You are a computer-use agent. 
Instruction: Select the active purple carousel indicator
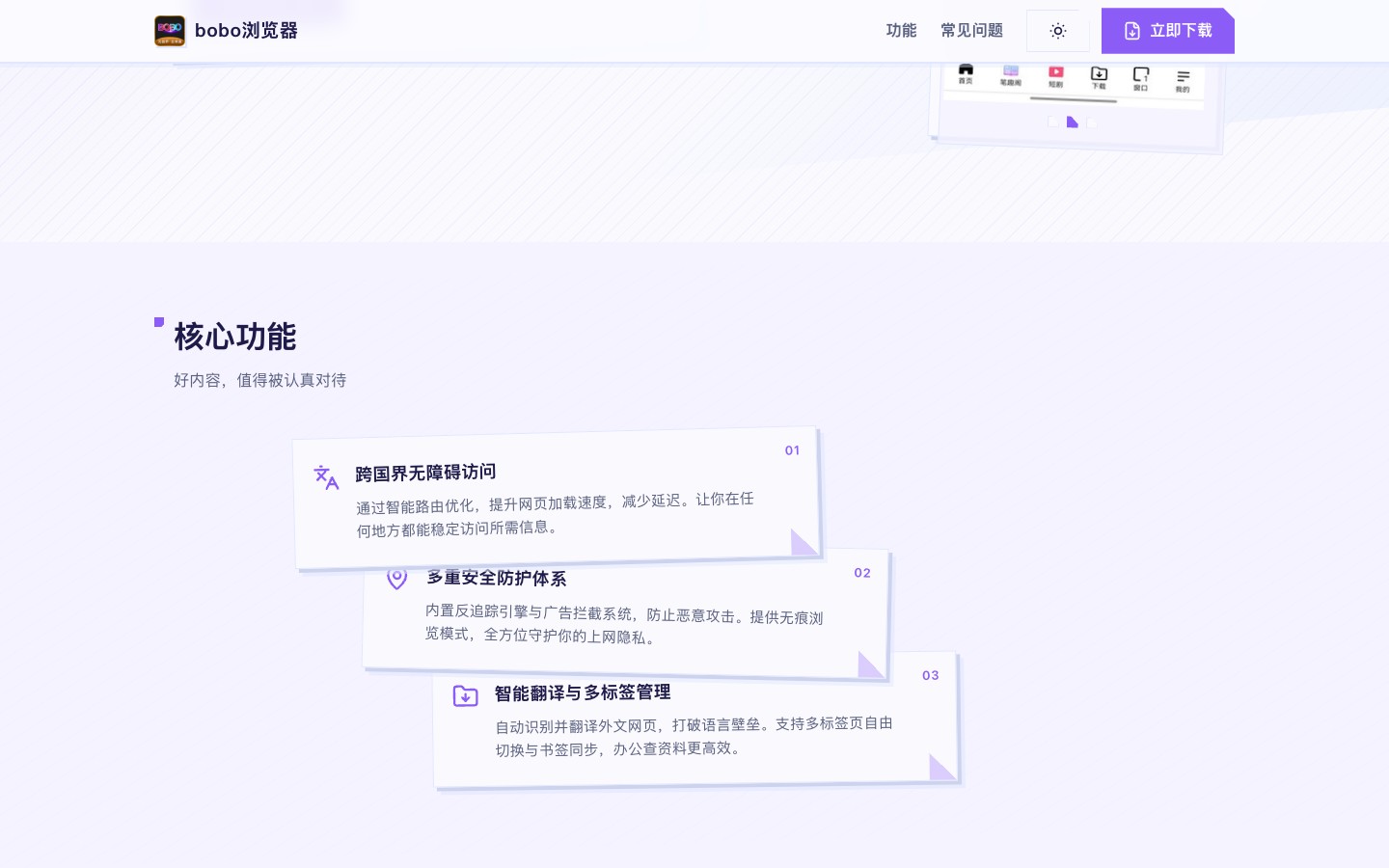[x=1072, y=122]
